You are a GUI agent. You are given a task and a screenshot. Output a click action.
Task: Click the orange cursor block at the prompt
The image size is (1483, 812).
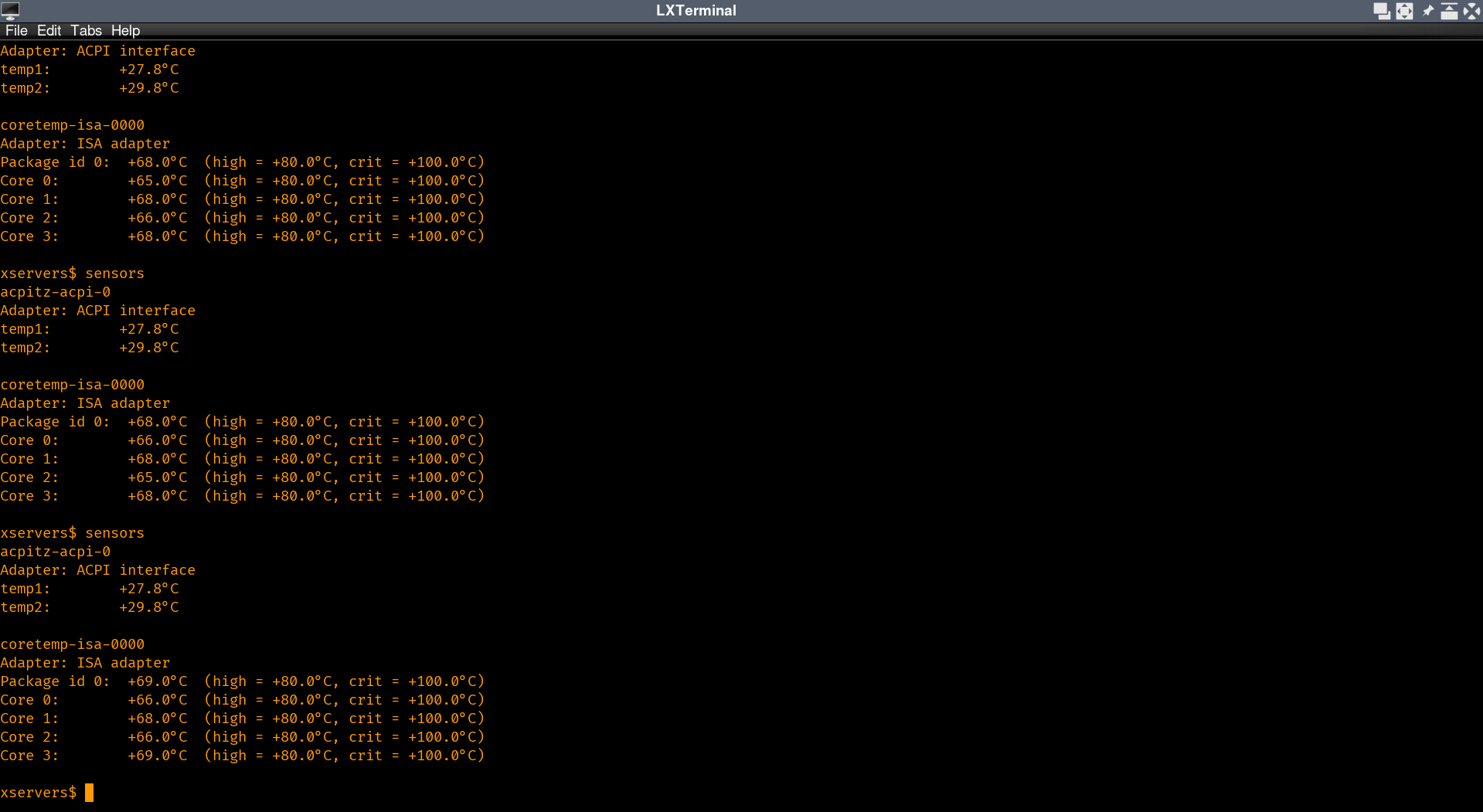pyautogui.click(x=89, y=793)
